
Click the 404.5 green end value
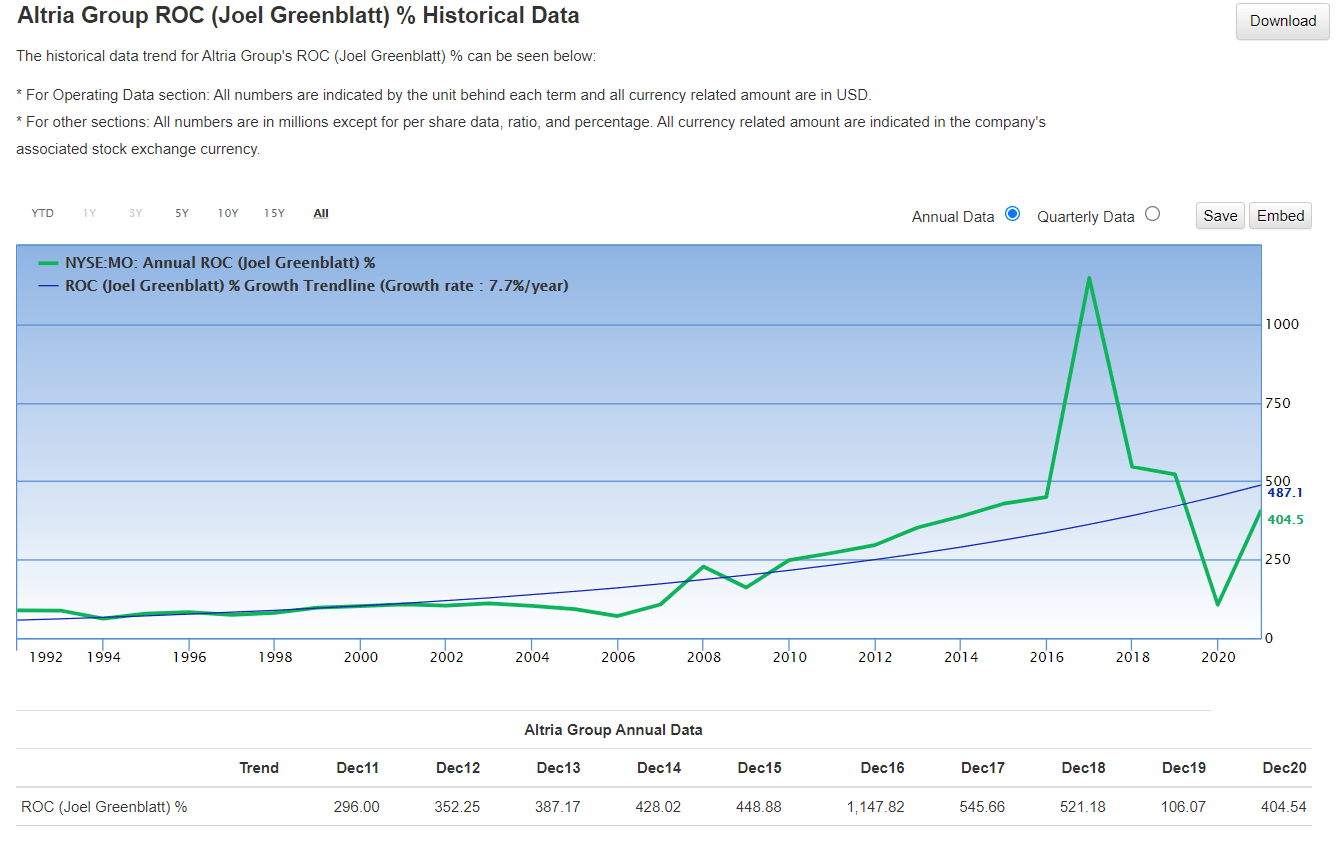tap(1285, 520)
